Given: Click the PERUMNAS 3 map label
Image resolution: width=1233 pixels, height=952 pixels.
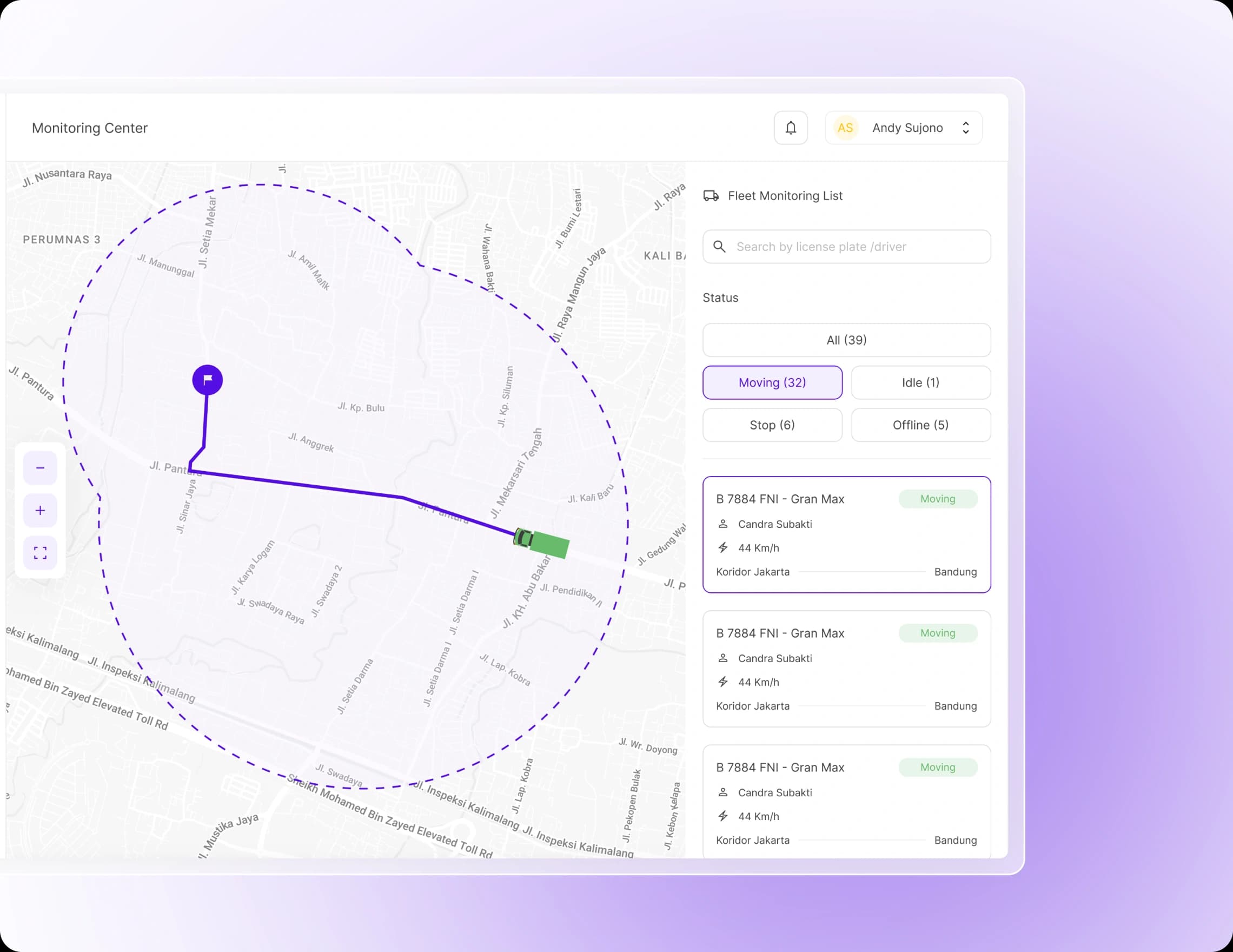Looking at the screenshot, I should click(62, 240).
